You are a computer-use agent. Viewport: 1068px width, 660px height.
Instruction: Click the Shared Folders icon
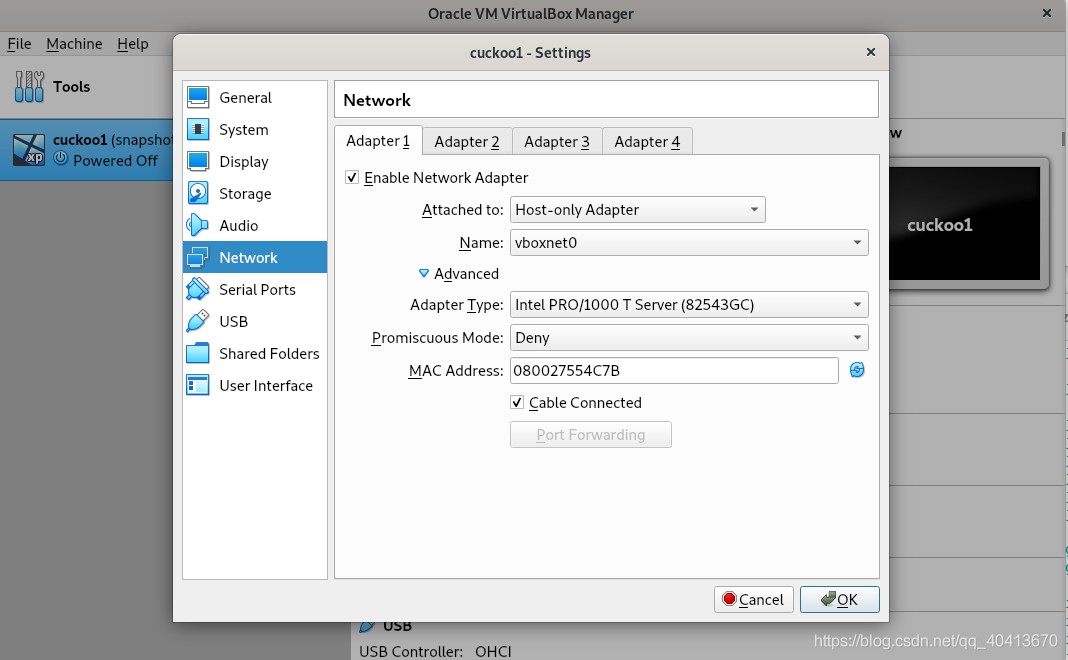(x=198, y=353)
